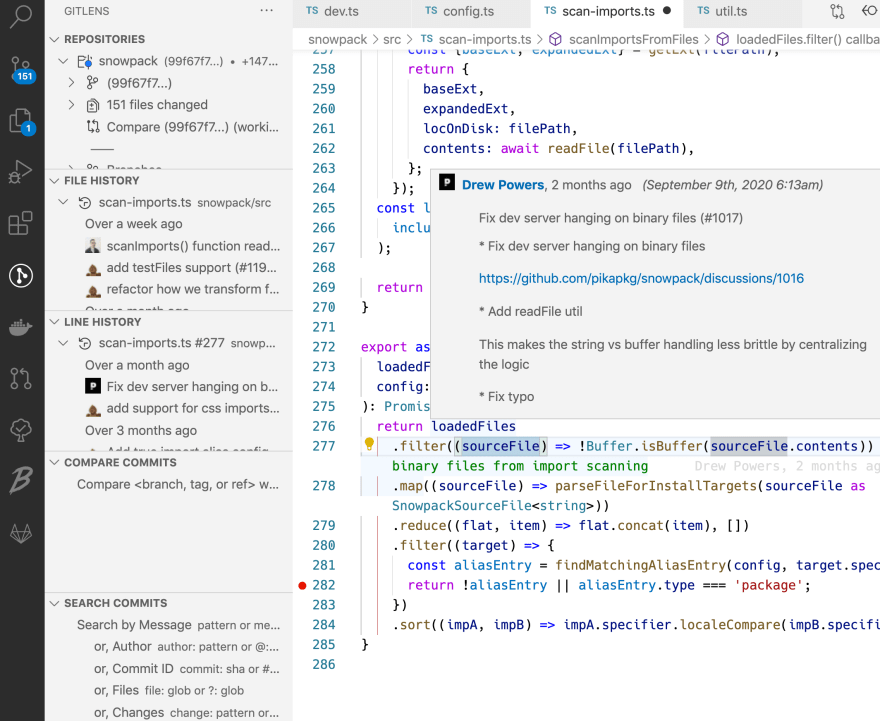Click line number 269 in gutter
Image resolution: width=880 pixels, height=721 pixels.
click(x=324, y=287)
